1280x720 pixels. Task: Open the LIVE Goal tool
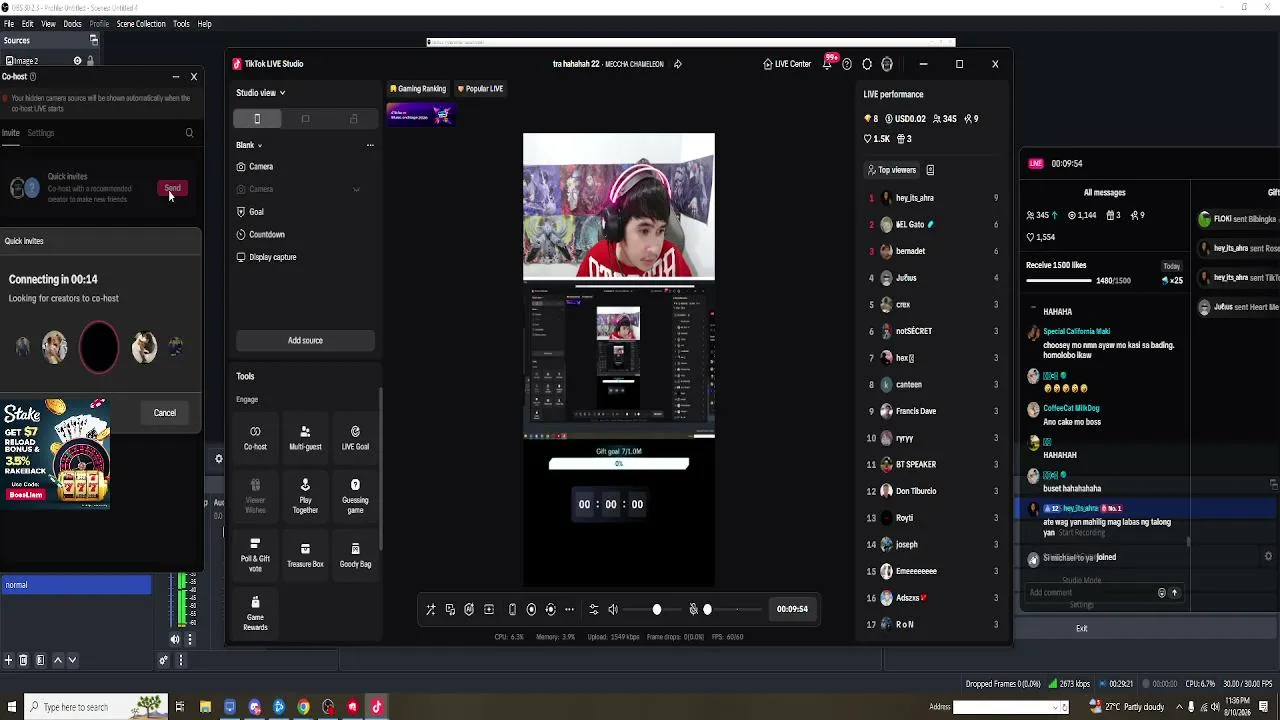(x=355, y=438)
